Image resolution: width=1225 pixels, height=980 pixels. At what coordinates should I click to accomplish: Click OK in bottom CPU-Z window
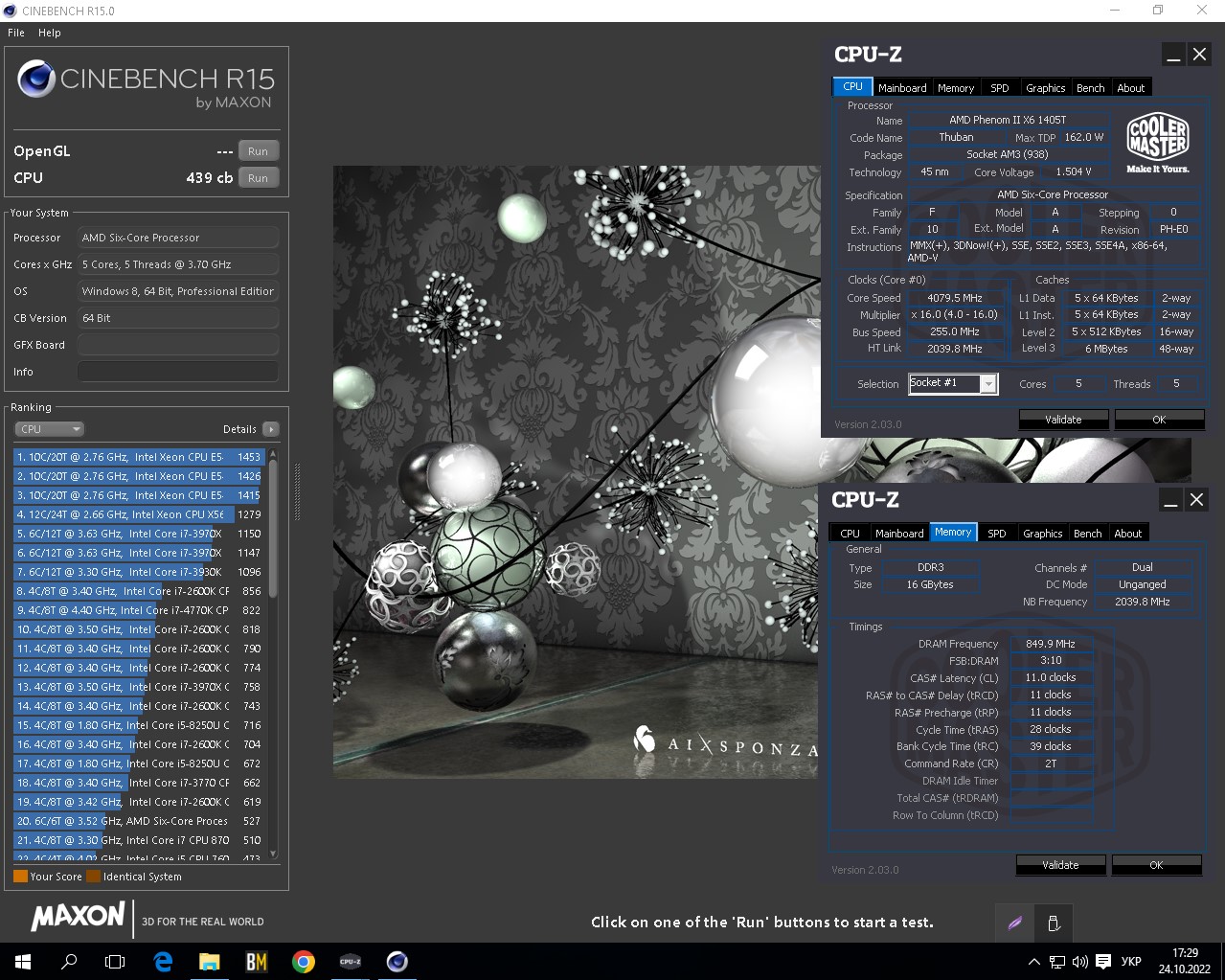1156,865
